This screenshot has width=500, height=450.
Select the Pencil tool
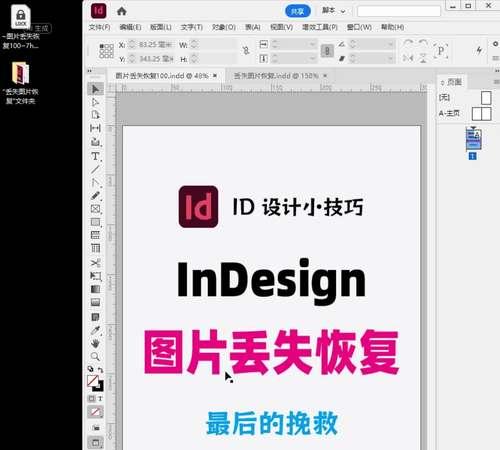(x=95, y=196)
